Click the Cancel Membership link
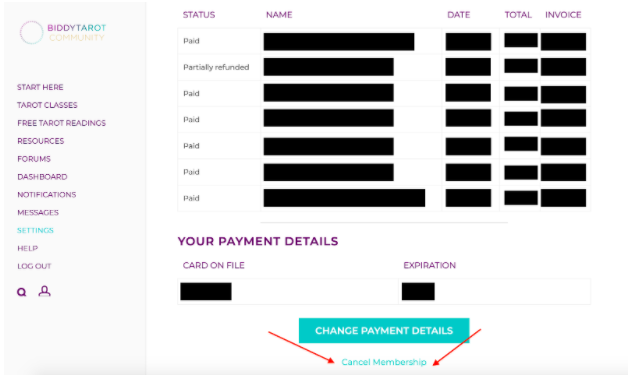The image size is (637, 379). [x=384, y=362]
